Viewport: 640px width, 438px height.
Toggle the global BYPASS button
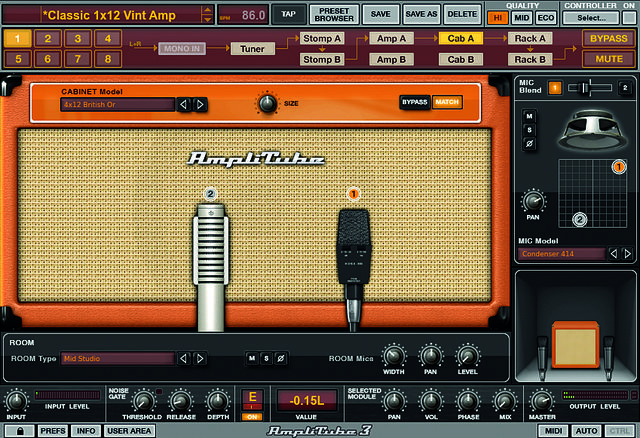coord(609,39)
